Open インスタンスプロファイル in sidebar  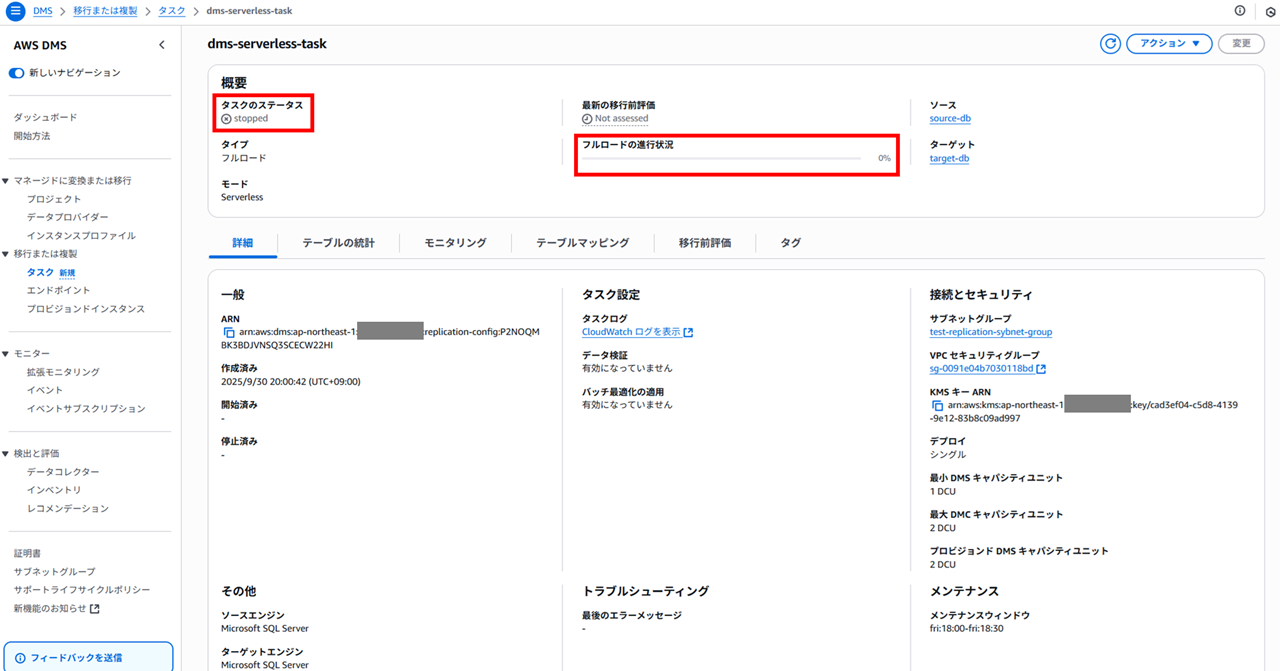click(81, 236)
